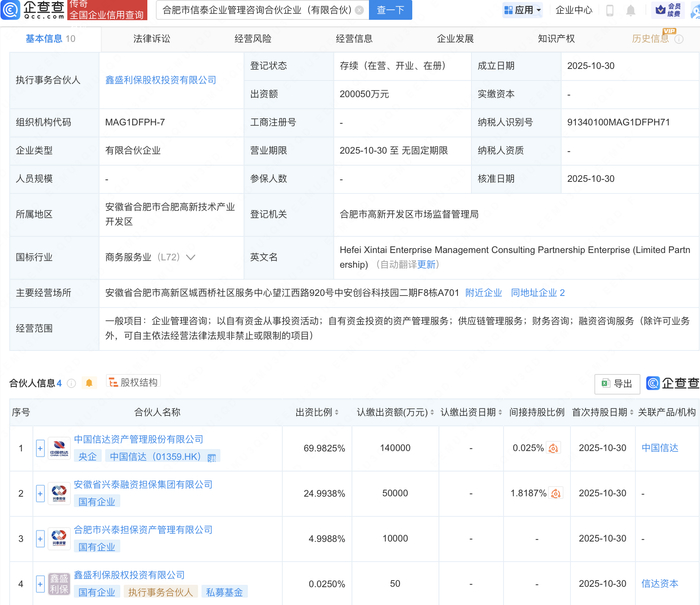Open the indirect shareholding chart icon for 0.025%

click(x=553, y=448)
